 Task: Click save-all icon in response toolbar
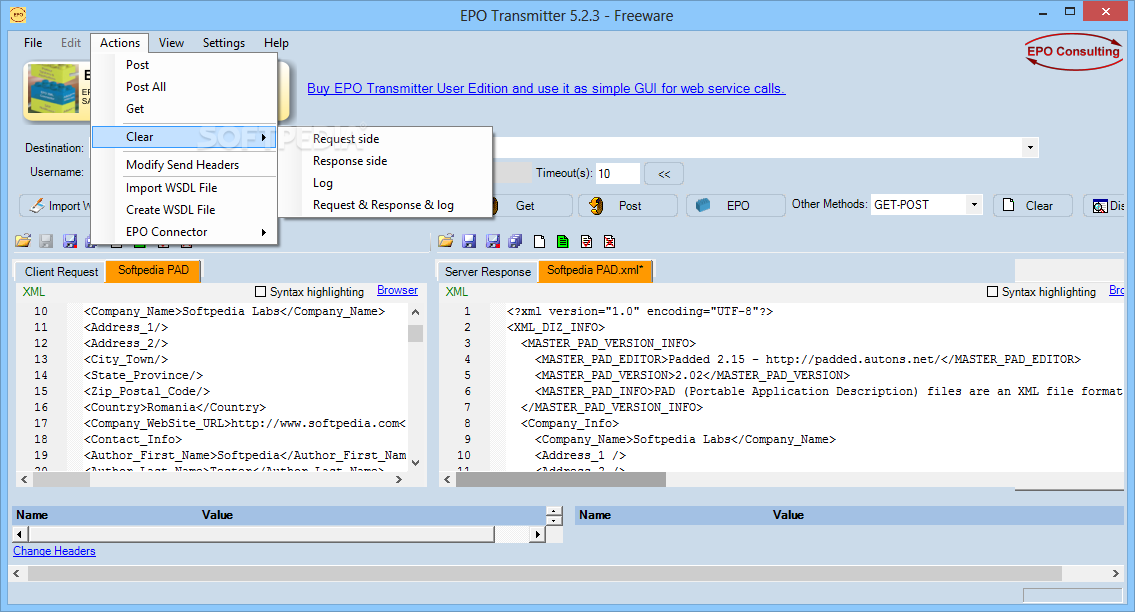[x=515, y=241]
